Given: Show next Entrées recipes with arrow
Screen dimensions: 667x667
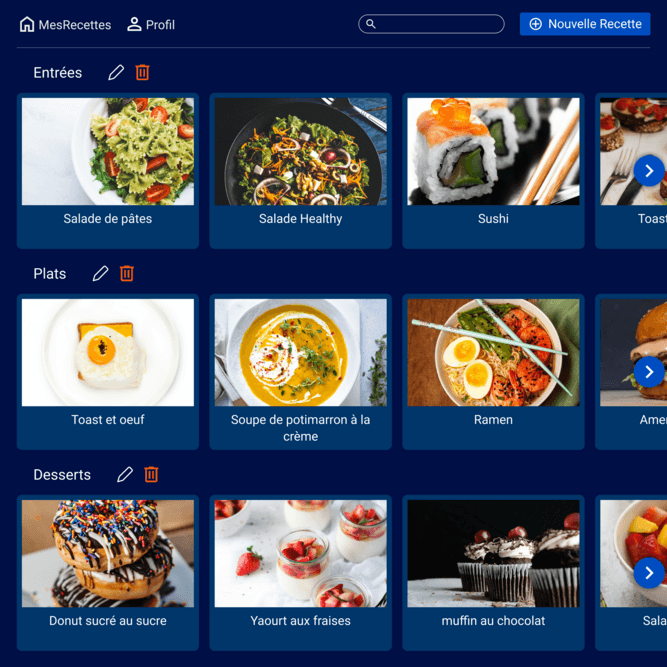Looking at the screenshot, I should coord(649,171).
